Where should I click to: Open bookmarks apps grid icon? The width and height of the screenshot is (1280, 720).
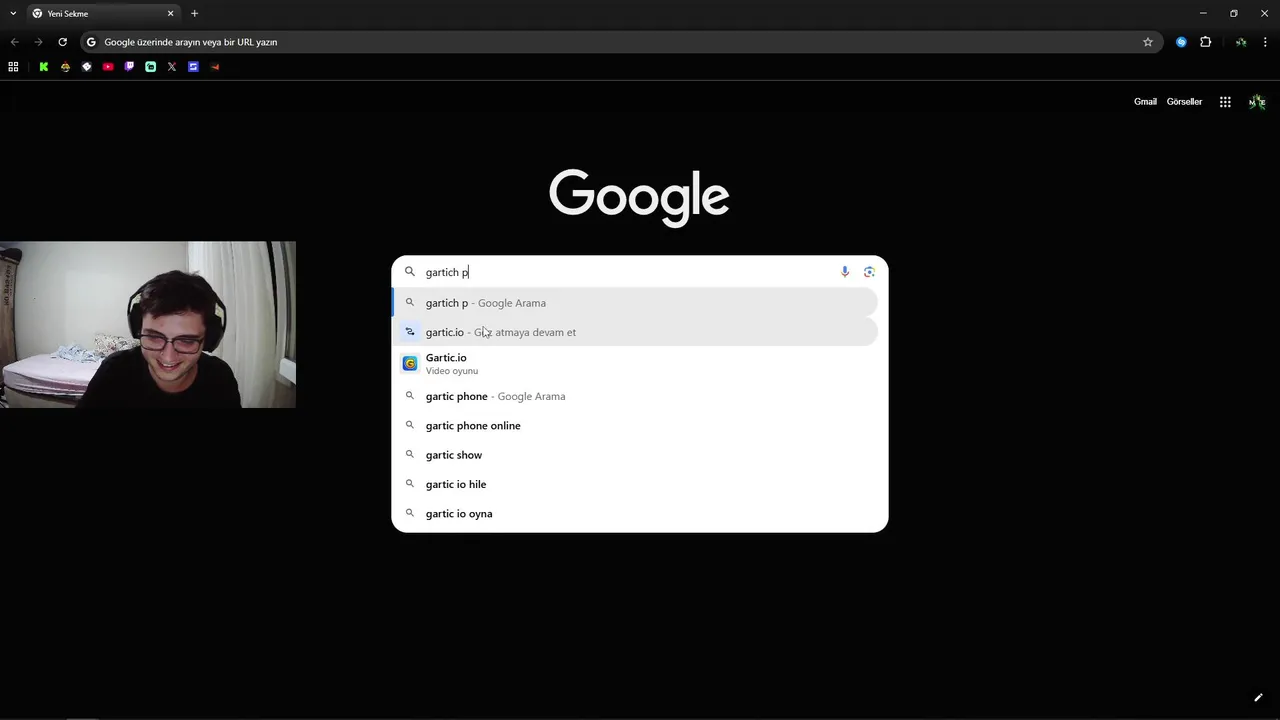pos(13,67)
